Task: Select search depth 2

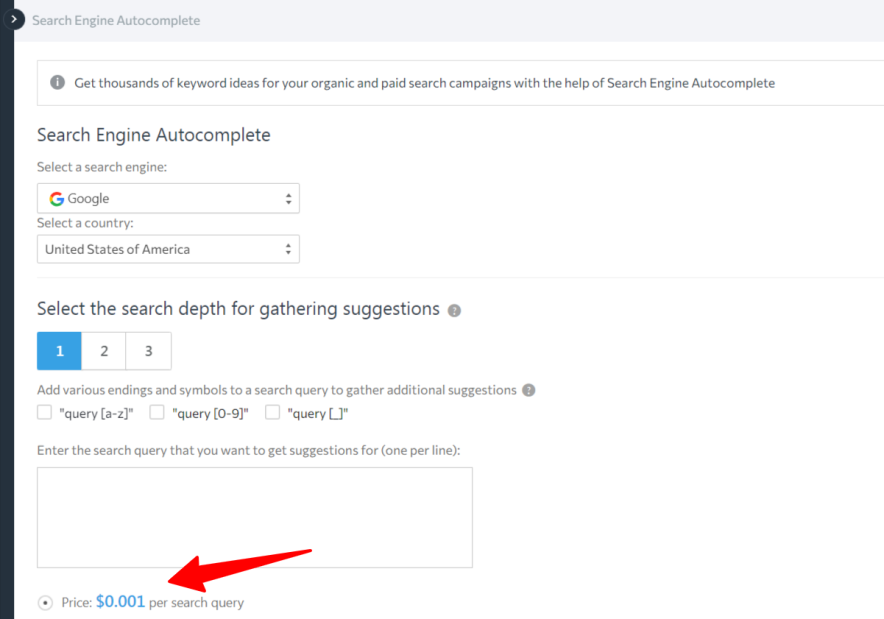Action: pyautogui.click(x=102, y=351)
